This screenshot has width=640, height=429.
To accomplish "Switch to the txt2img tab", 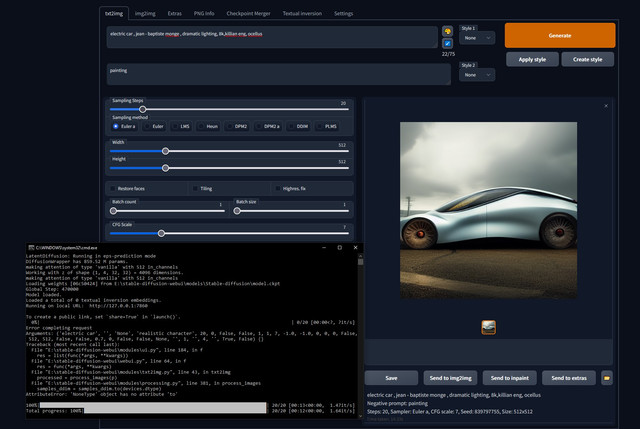I will pos(114,13).
